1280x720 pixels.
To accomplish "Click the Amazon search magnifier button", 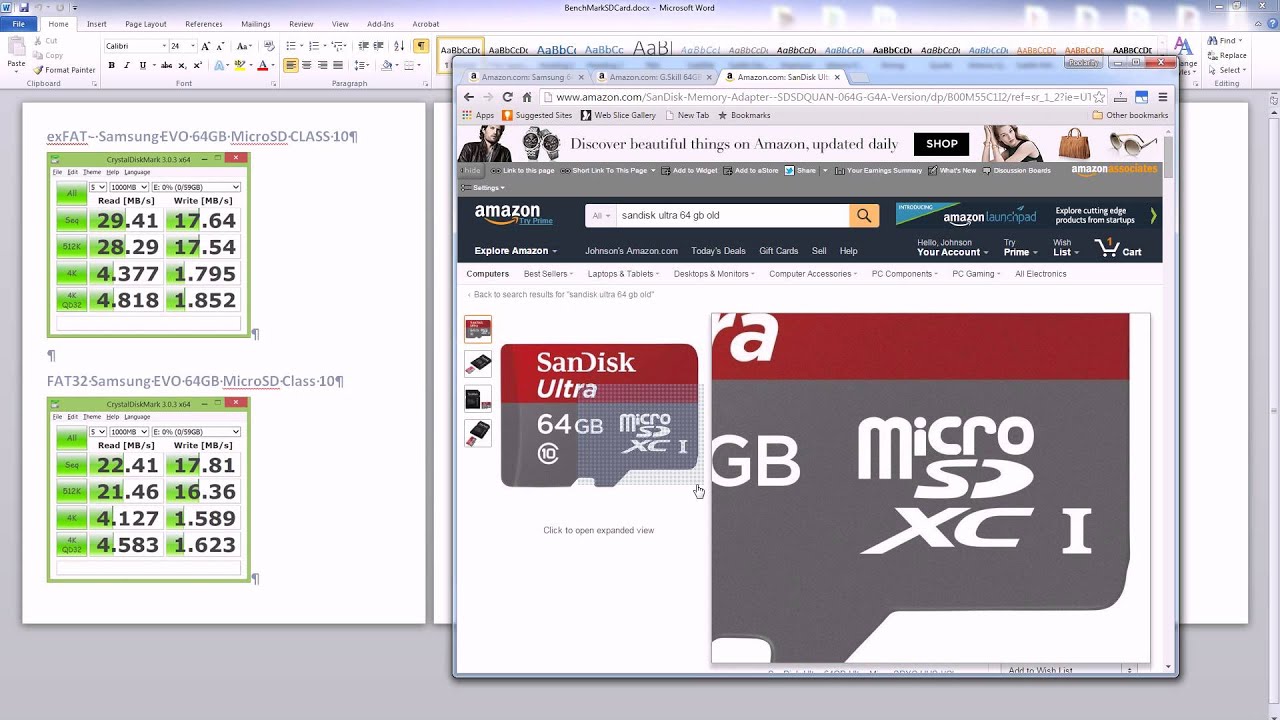I will click(864, 215).
